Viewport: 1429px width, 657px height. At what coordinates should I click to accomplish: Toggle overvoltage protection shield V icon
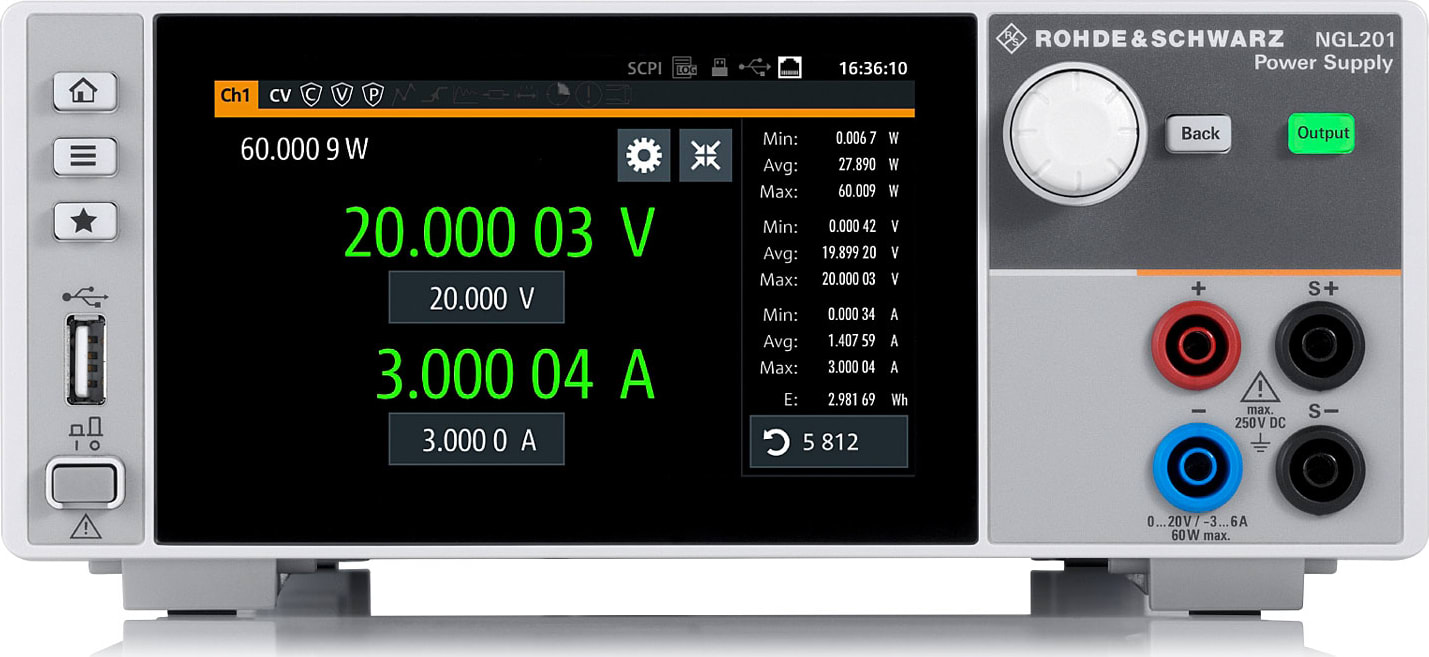342,95
